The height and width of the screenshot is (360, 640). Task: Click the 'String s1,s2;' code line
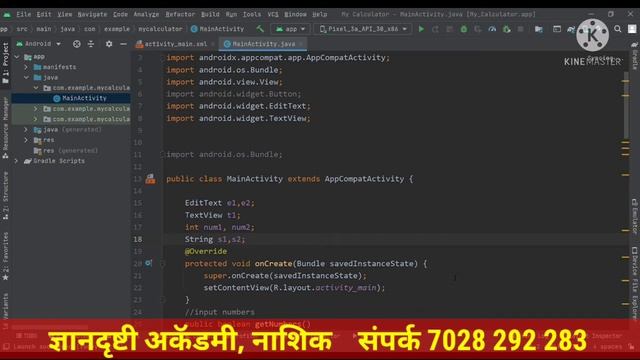point(215,239)
